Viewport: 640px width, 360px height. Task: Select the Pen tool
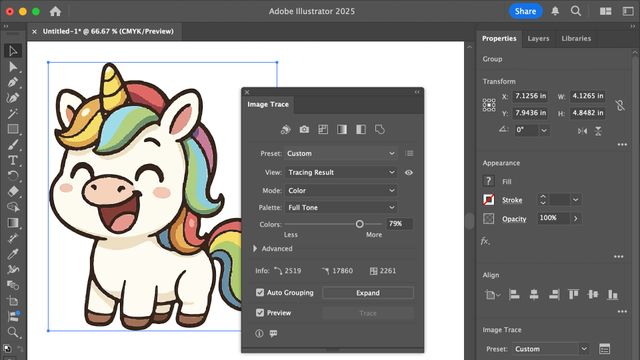[13, 82]
